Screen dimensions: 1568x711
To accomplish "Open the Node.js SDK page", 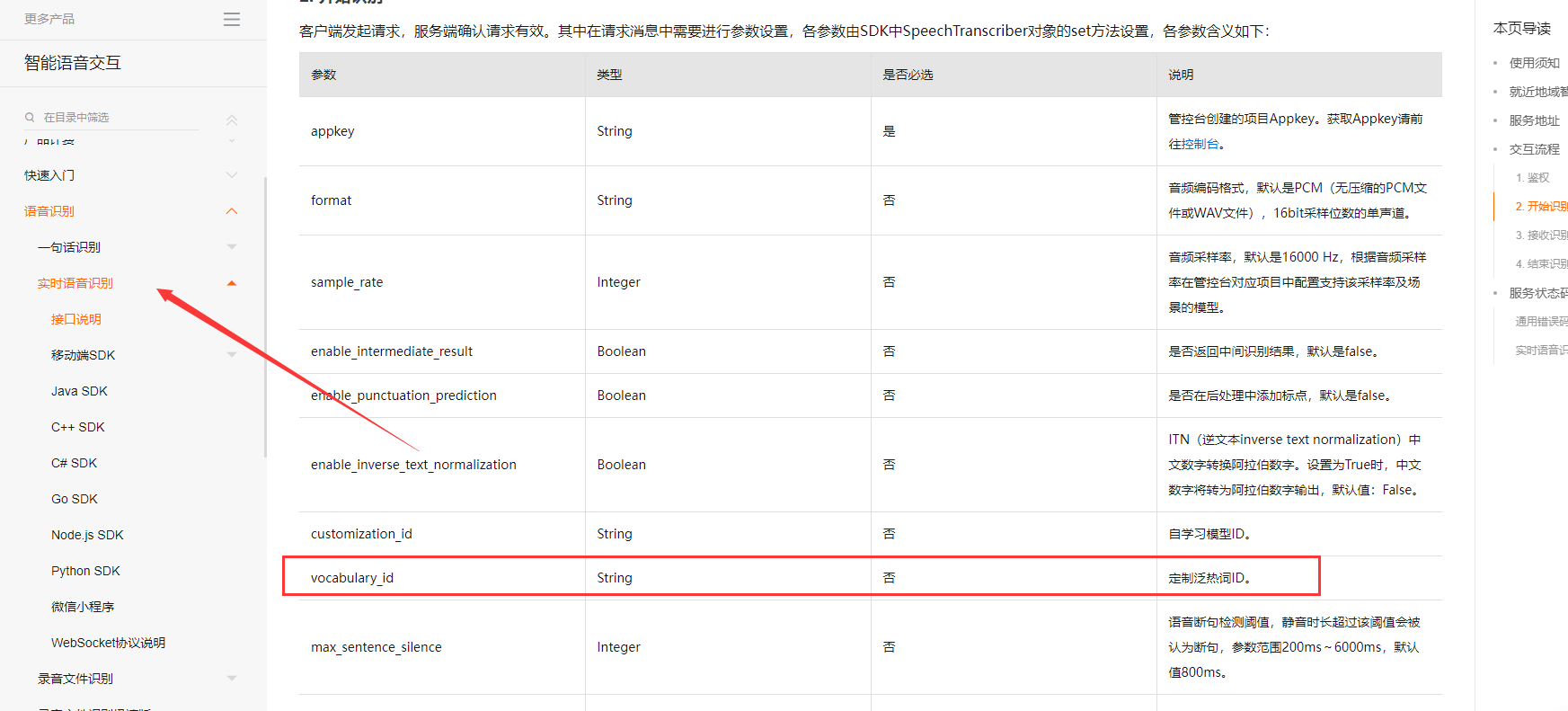I will [87, 535].
